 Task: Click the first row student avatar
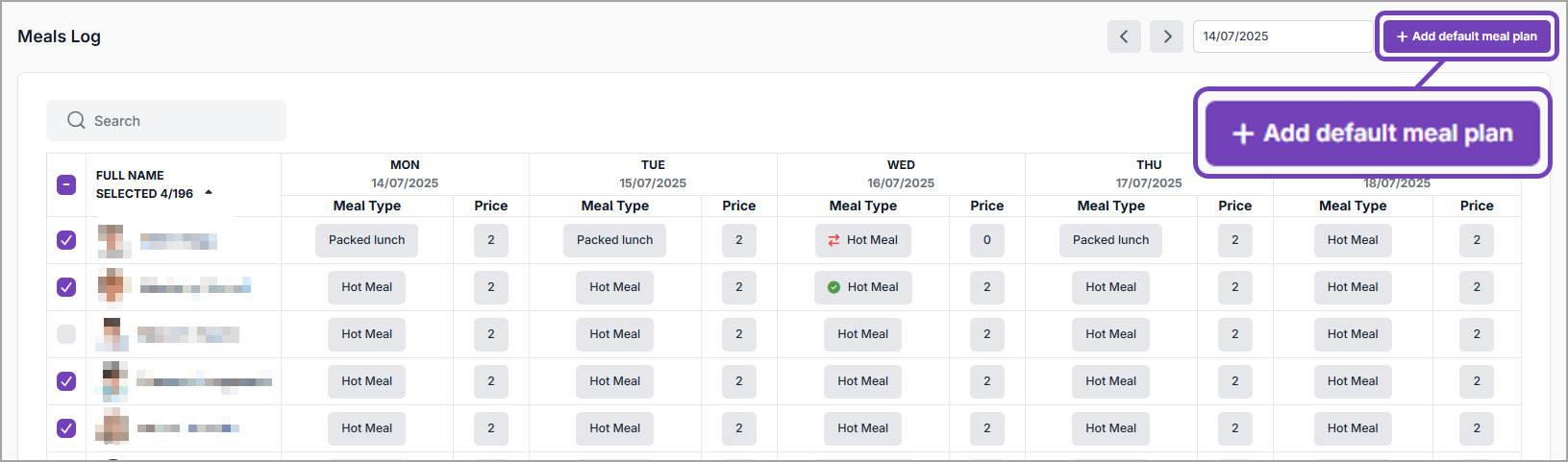pos(113,240)
